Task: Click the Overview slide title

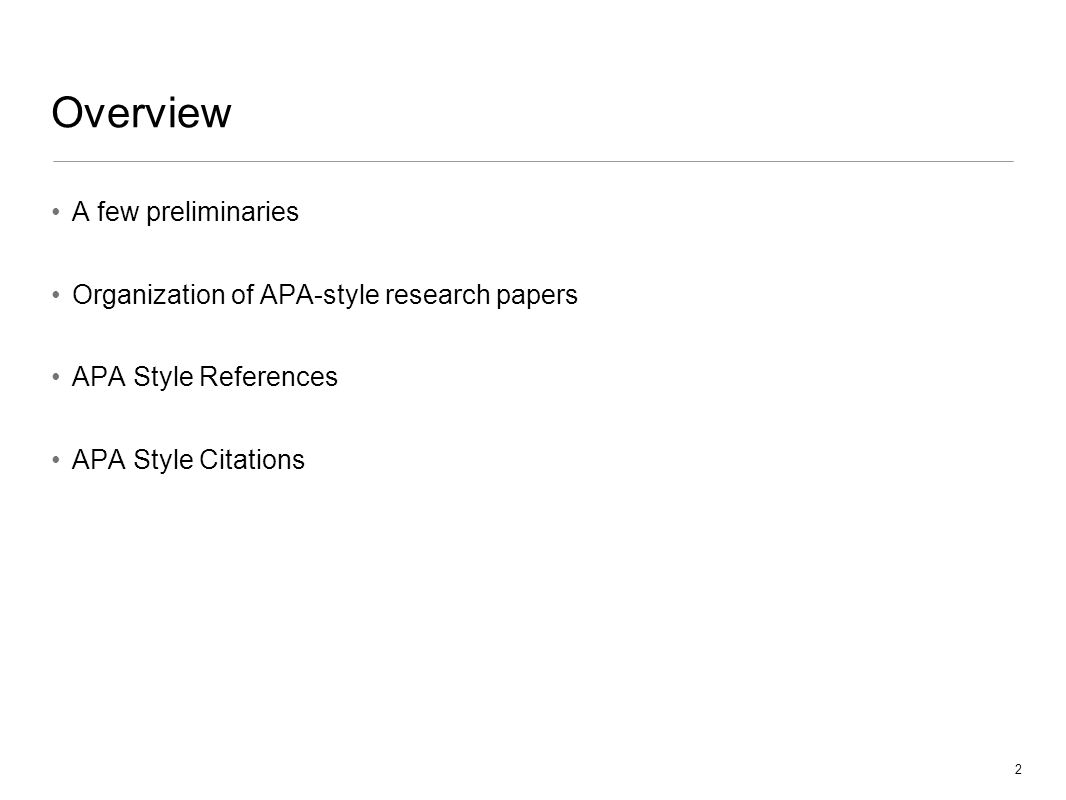Action: 141,112
